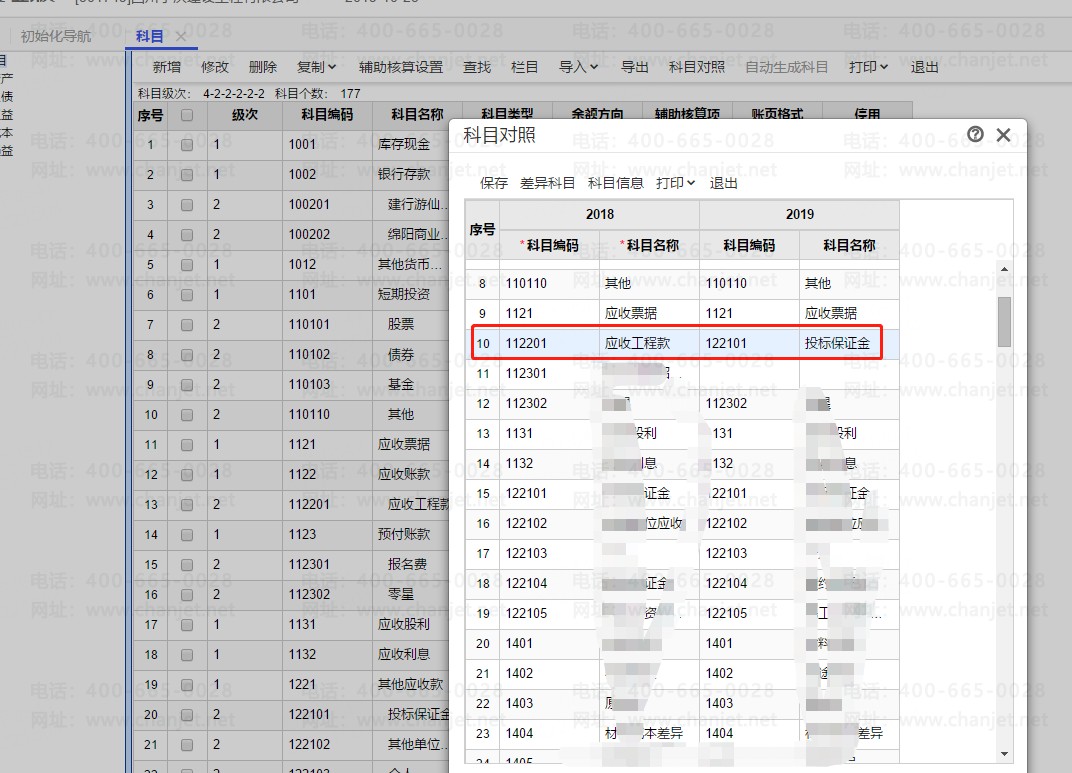This screenshot has height=773, width=1072.
Task: Click 查找 in the toolbar
Action: tap(477, 67)
